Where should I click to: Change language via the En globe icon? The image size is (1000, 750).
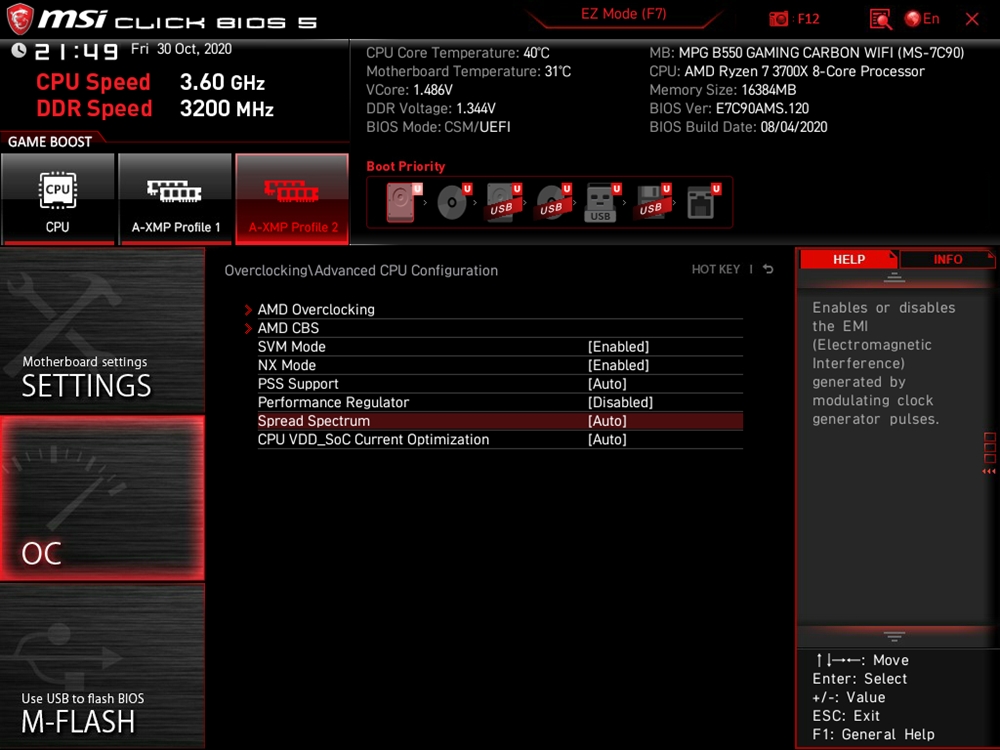click(922, 19)
